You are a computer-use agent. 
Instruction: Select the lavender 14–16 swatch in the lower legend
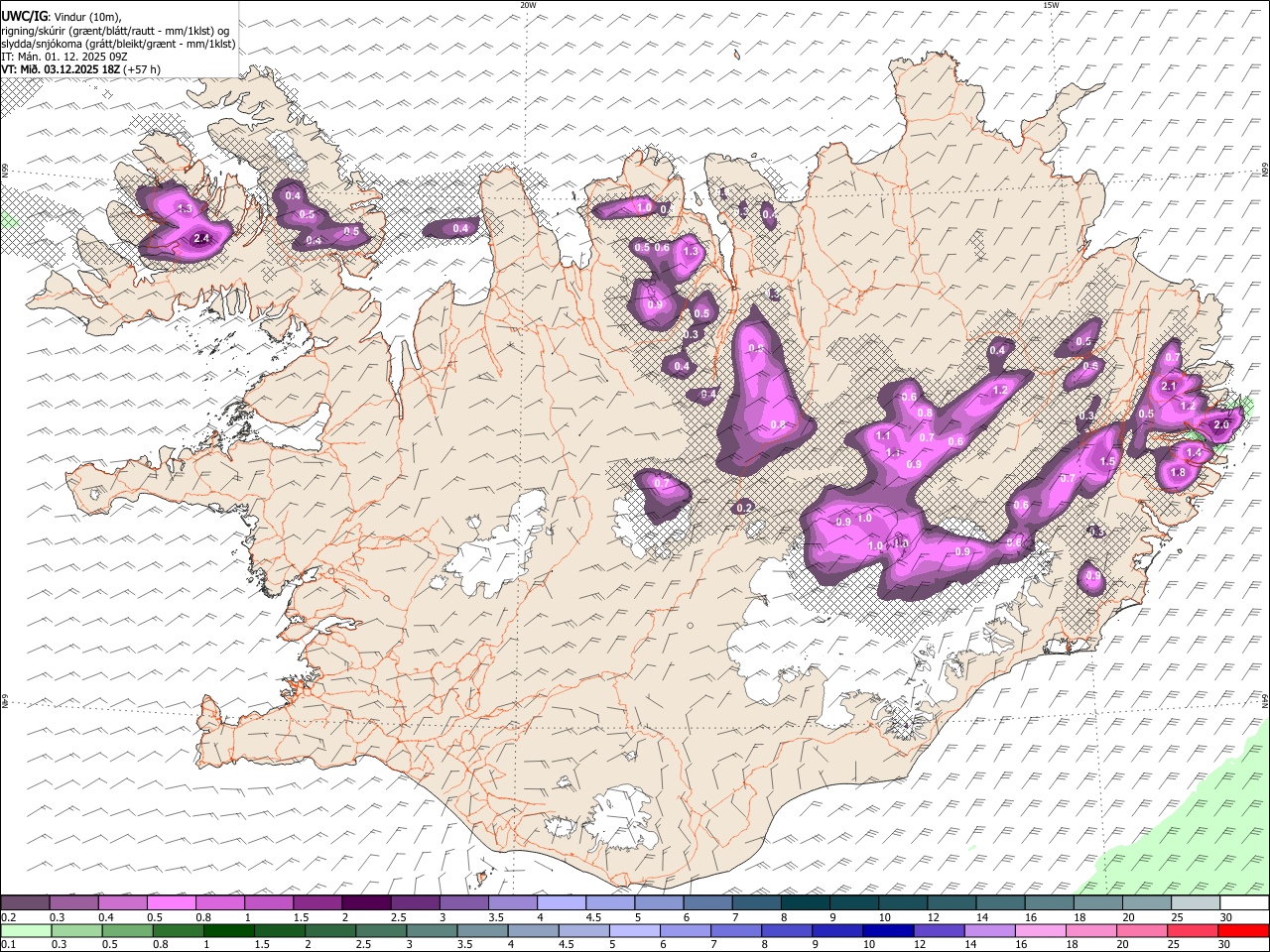[990, 930]
